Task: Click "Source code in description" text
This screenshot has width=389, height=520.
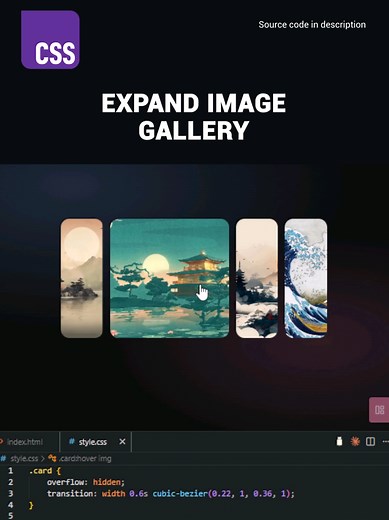Action: pos(312,25)
